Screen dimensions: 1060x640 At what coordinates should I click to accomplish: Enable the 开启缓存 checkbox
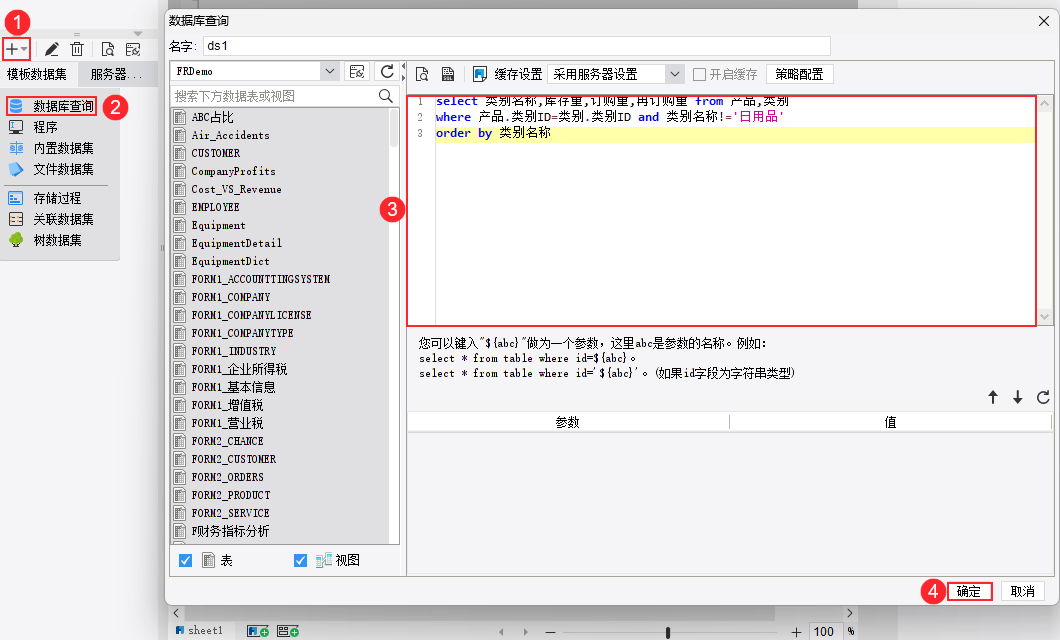point(700,74)
